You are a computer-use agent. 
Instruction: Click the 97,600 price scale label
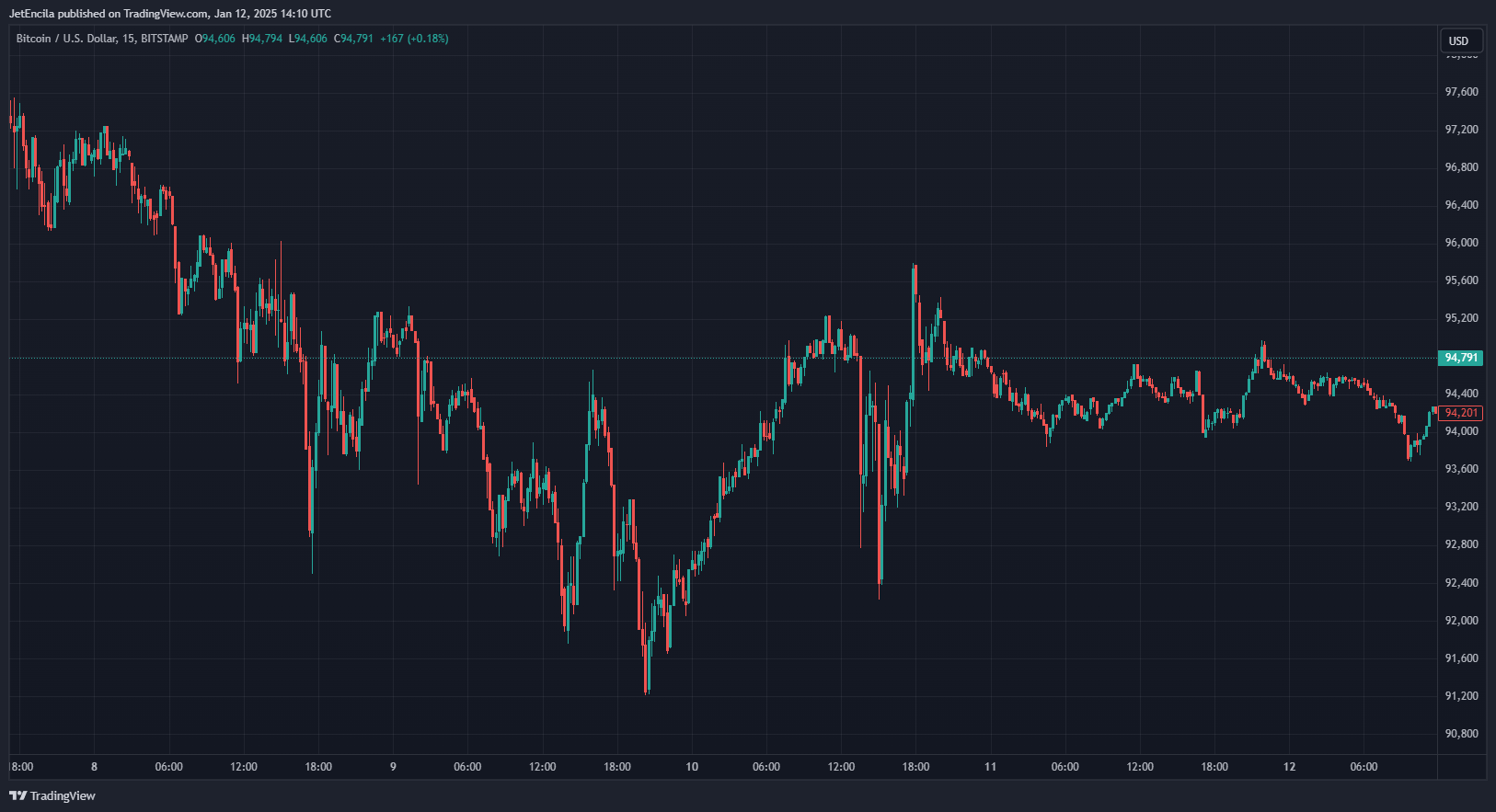[x=1461, y=92]
